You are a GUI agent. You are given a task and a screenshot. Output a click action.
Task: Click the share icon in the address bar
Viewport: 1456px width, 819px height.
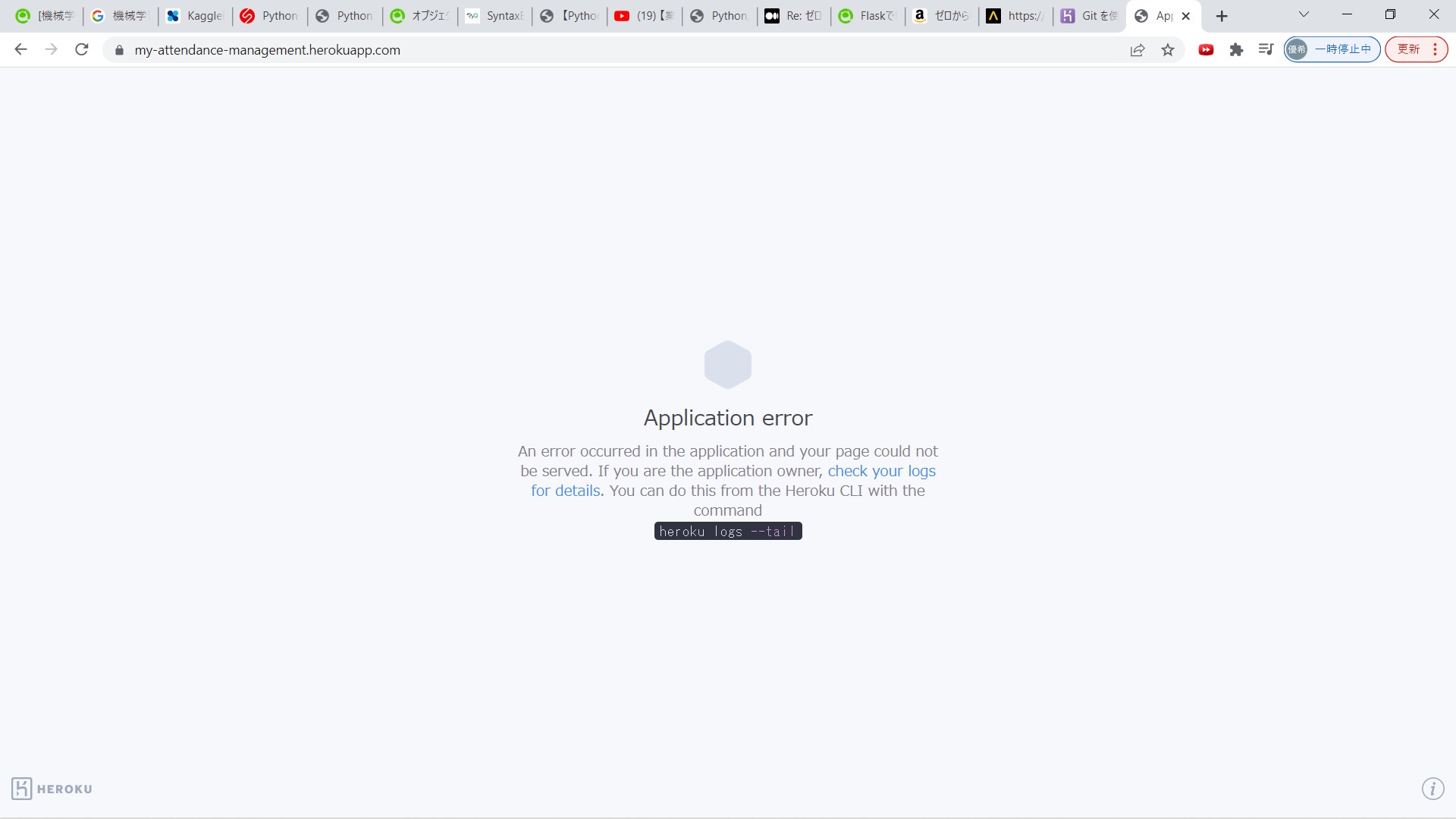(x=1138, y=49)
